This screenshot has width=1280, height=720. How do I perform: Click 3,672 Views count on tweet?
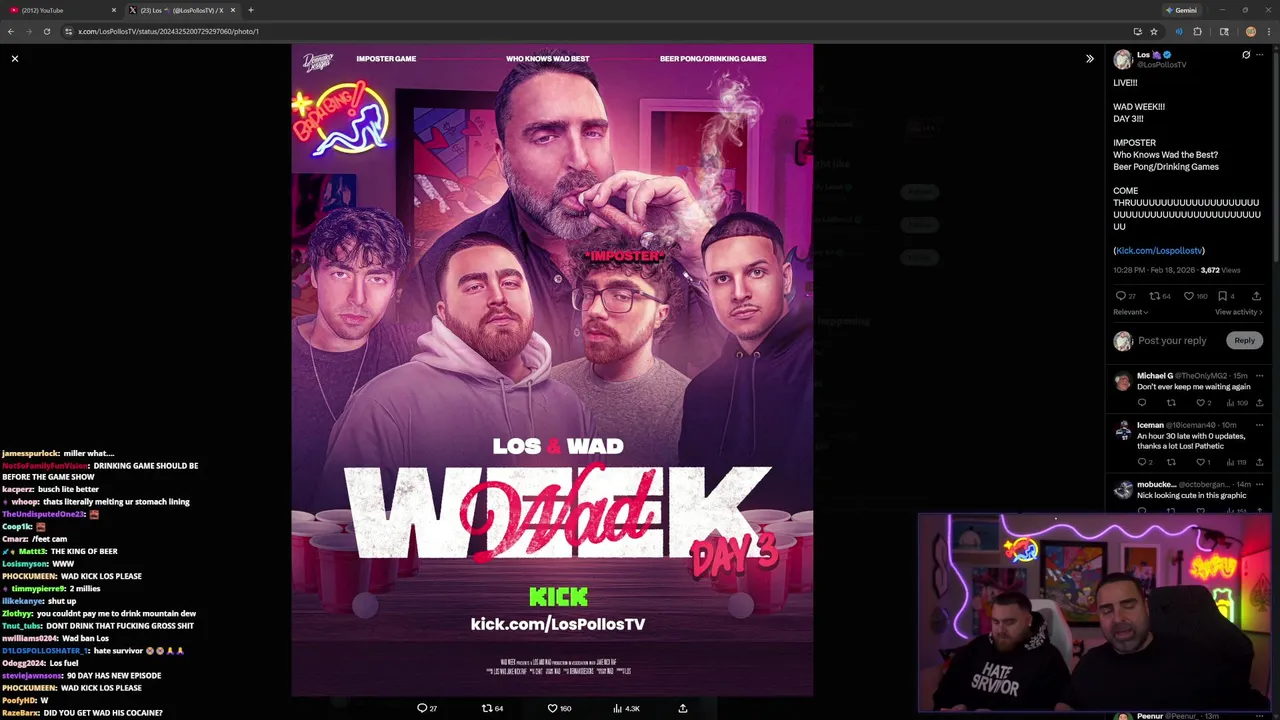[x=1220, y=270]
